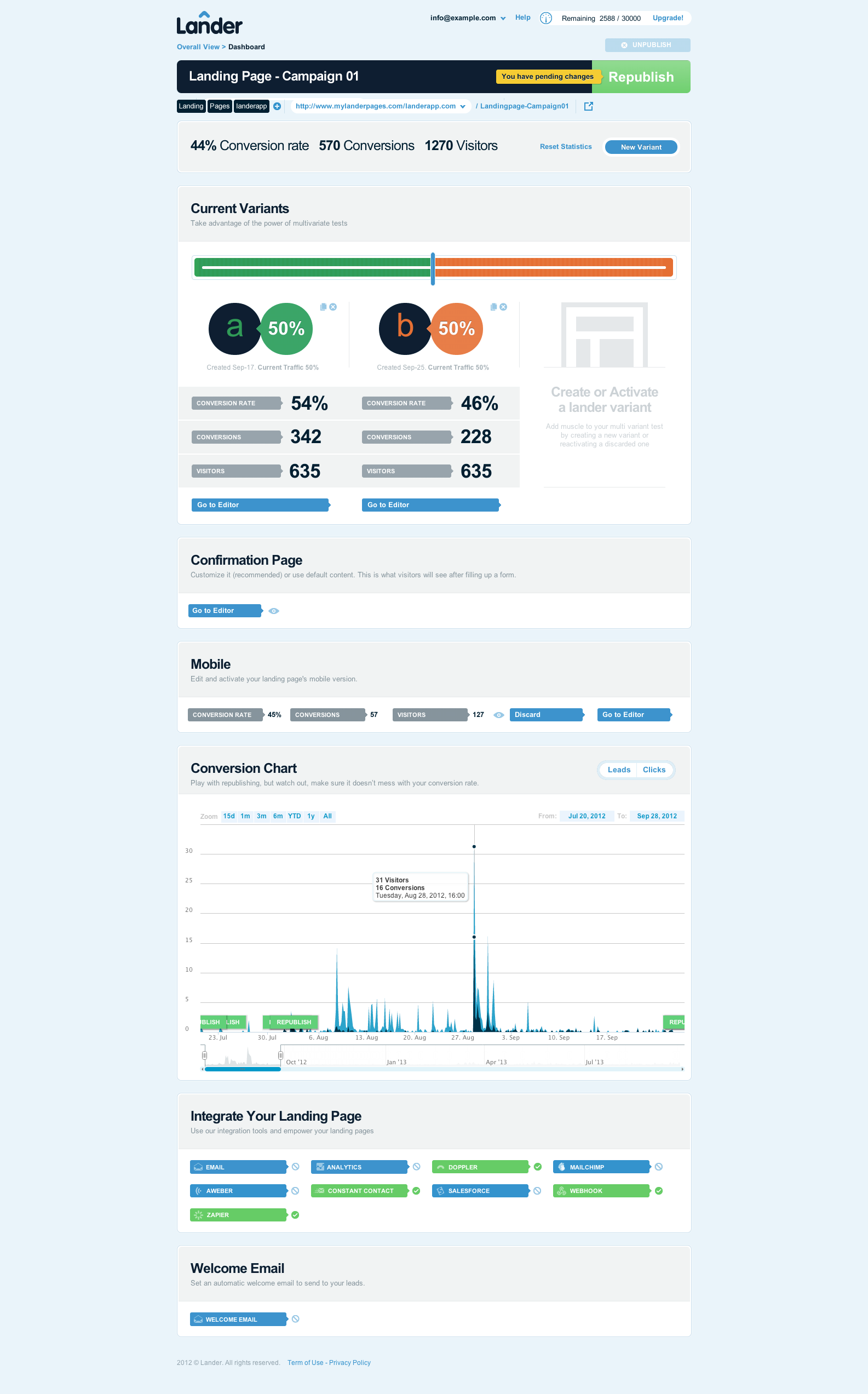Preview the mobile version eye icon
Viewport: 868px width, 1394px height.
[x=499, y=715]
